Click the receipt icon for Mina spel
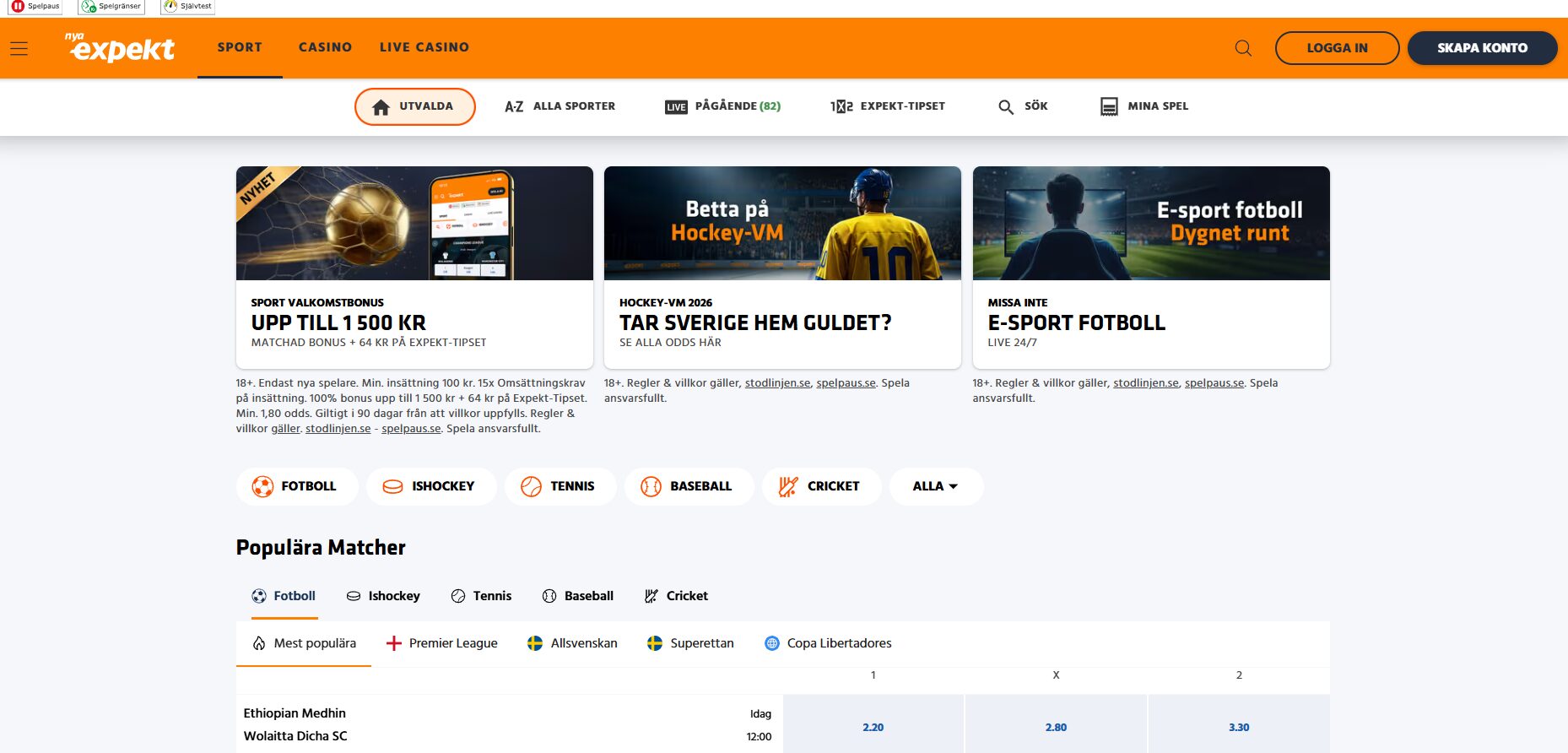 (x=1109, y=106)
